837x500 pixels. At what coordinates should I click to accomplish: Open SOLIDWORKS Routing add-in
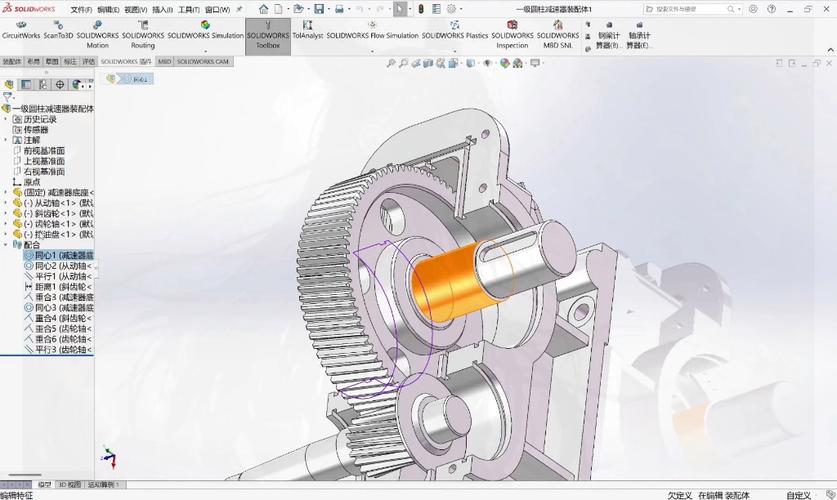(x=143, y=35)
